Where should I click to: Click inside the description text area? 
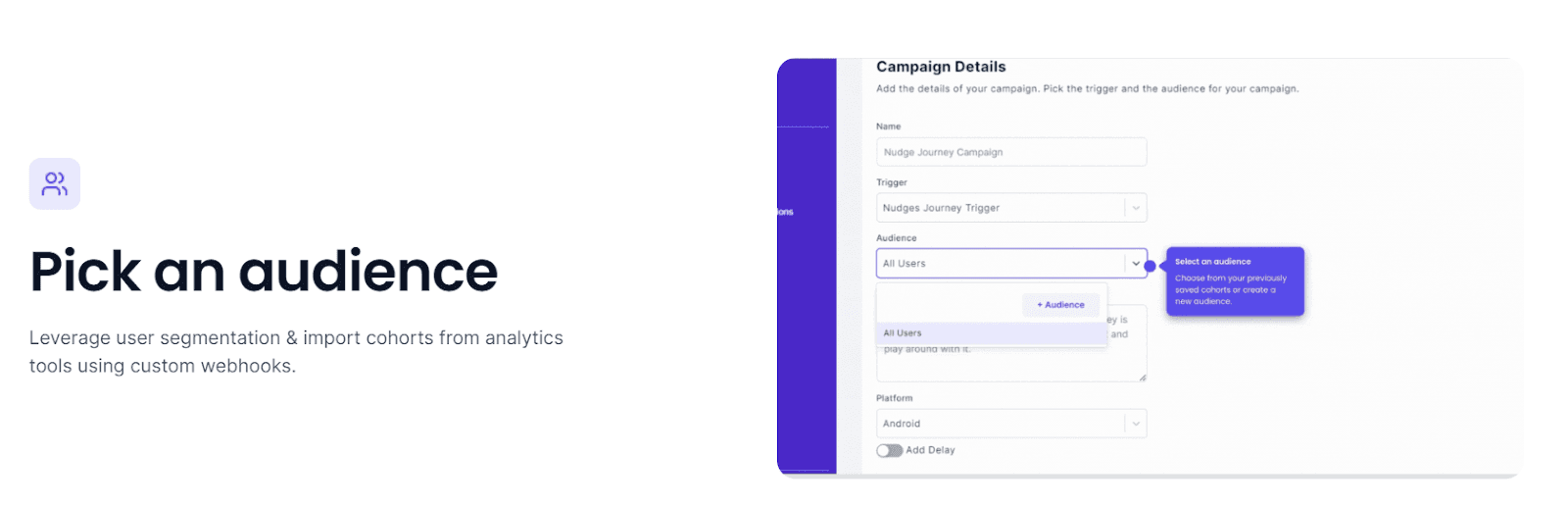[x=1011, y=365]
